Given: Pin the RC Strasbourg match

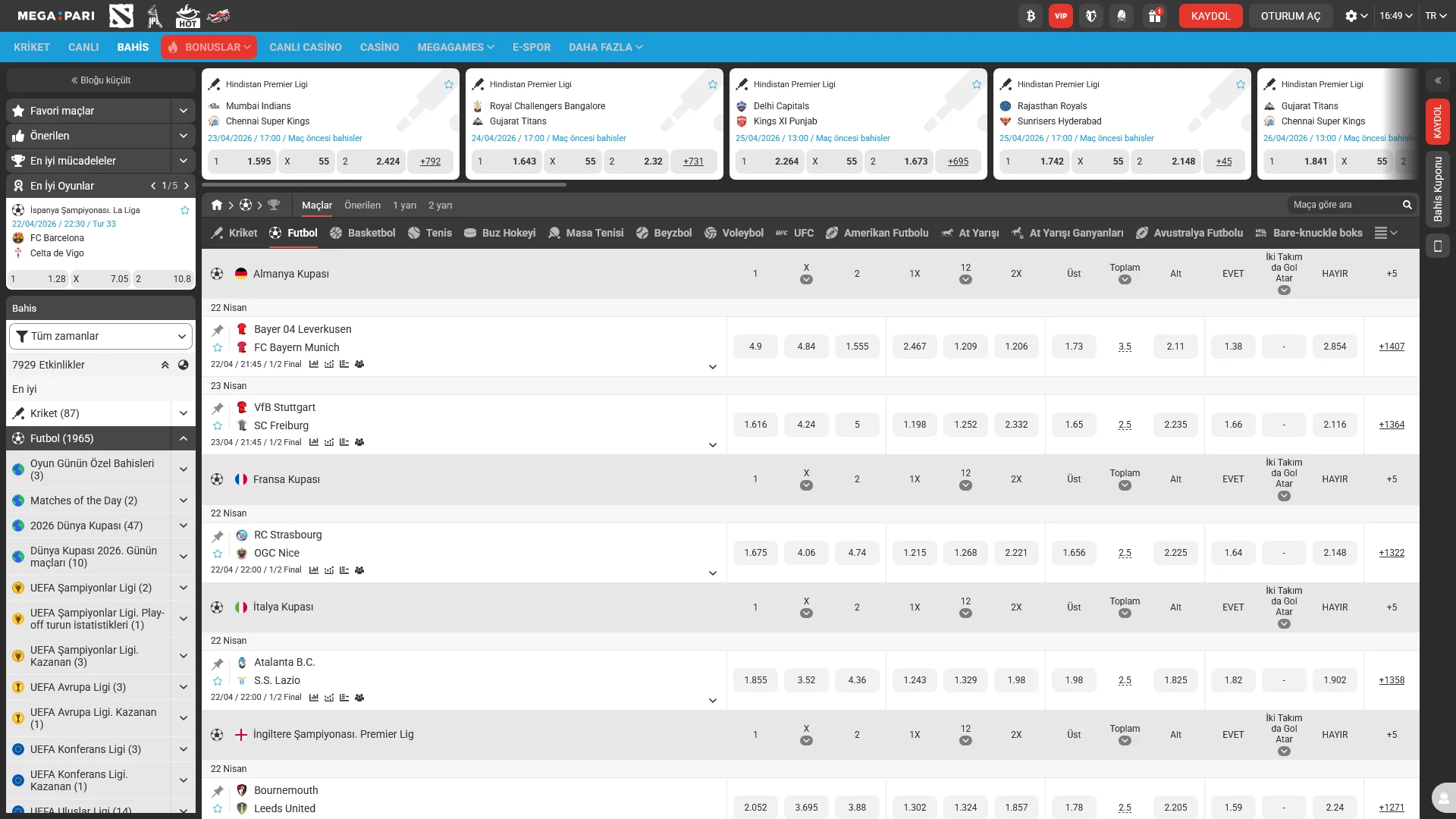Looking at the screenshot, I should tap(218, 535).
